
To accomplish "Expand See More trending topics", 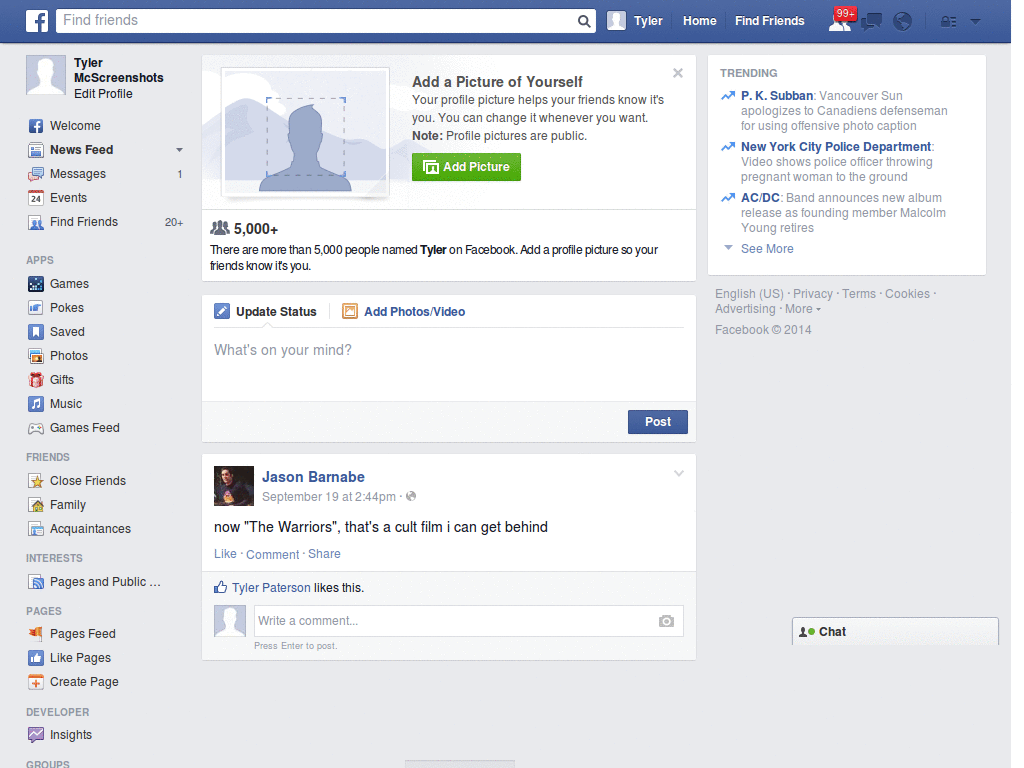I will point(767,249).
